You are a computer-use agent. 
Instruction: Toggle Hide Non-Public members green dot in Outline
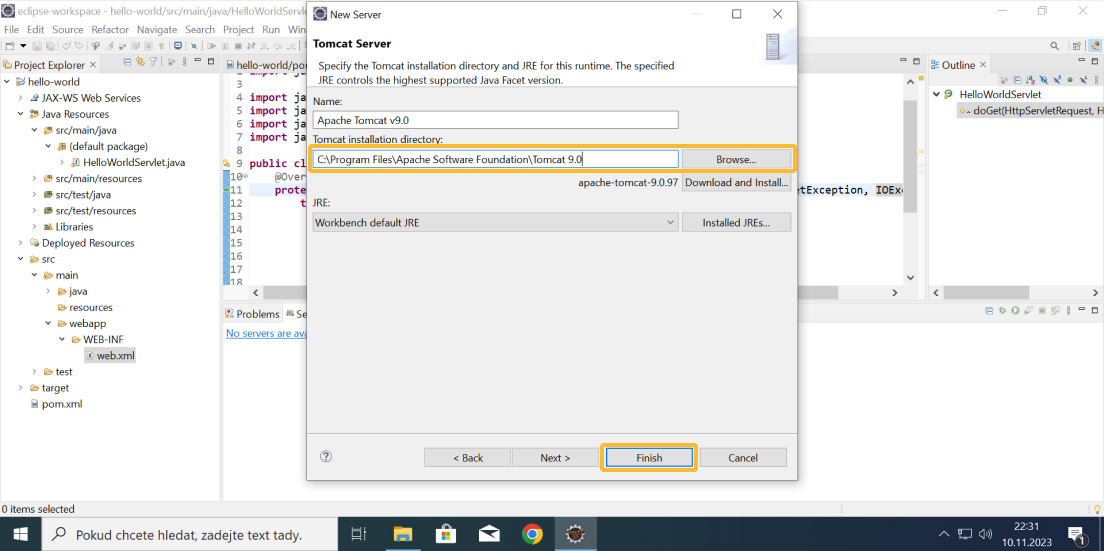pyautogui.click(x=1070, y=80)
